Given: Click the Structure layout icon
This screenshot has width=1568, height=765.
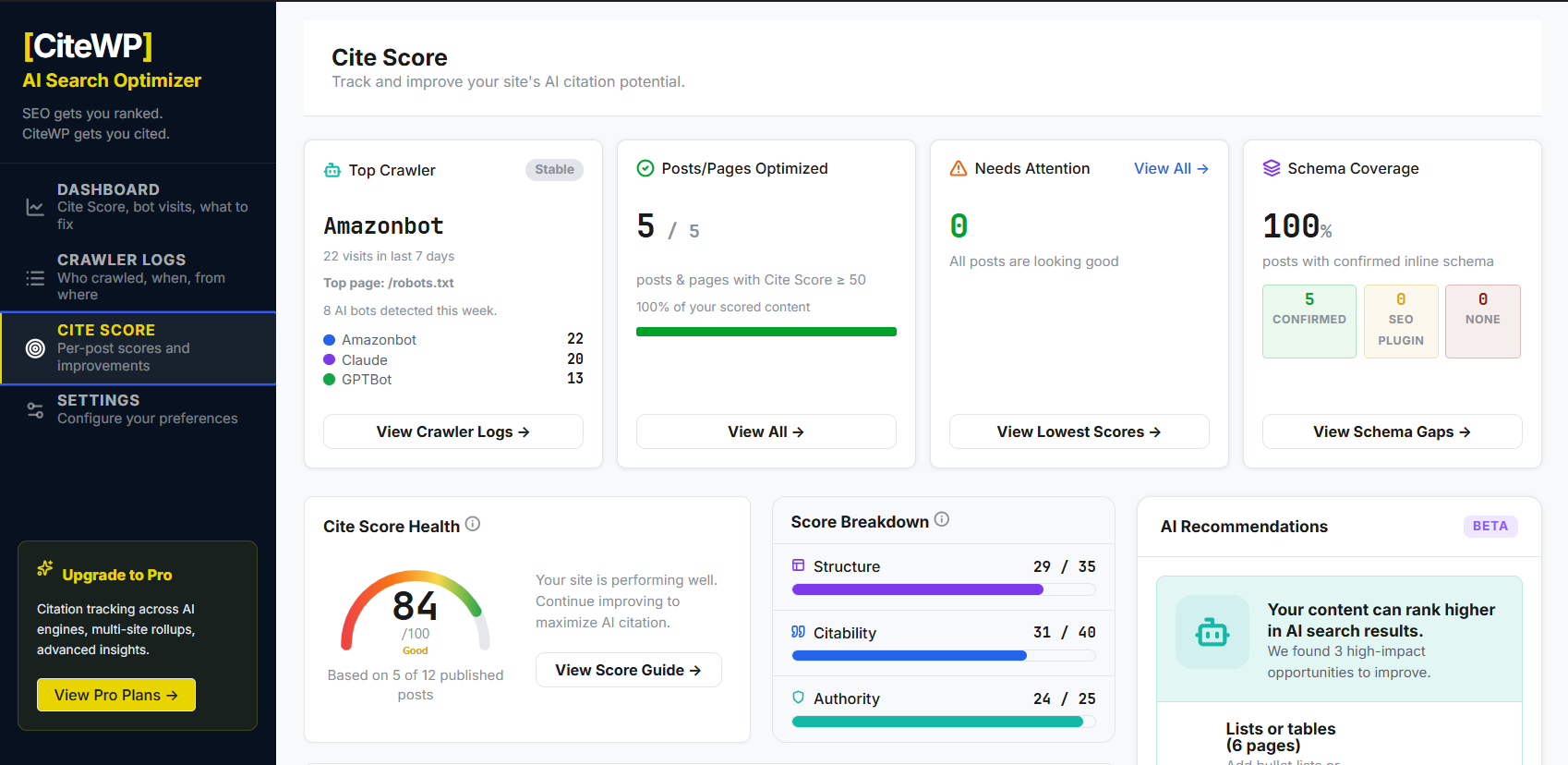Looking at the screenshot, I should click(x=799, y=565).
